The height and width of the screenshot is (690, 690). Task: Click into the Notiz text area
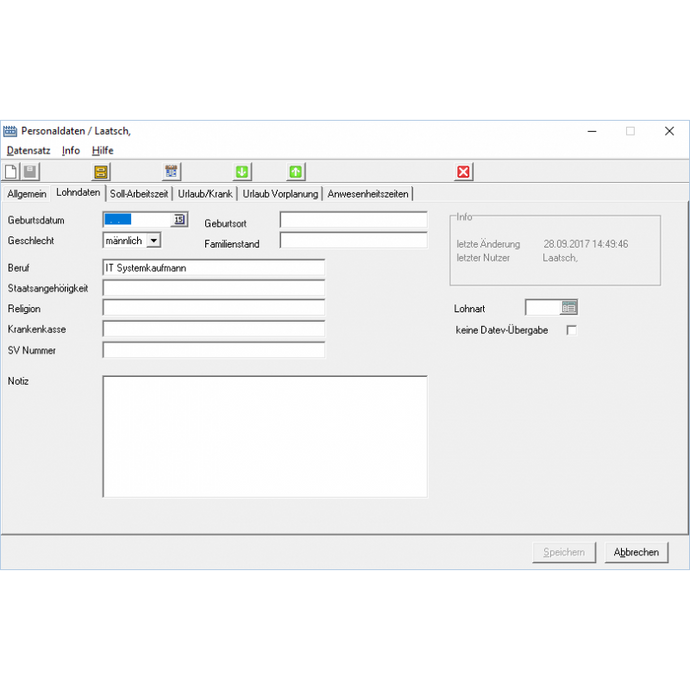[264, 436]
